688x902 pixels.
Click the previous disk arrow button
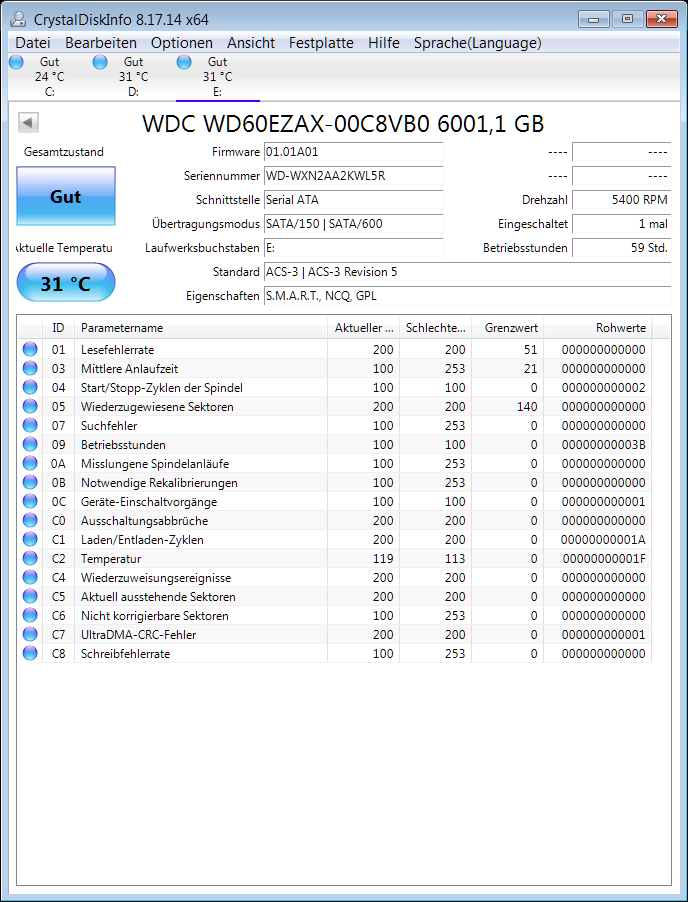[x=28, y=122]
